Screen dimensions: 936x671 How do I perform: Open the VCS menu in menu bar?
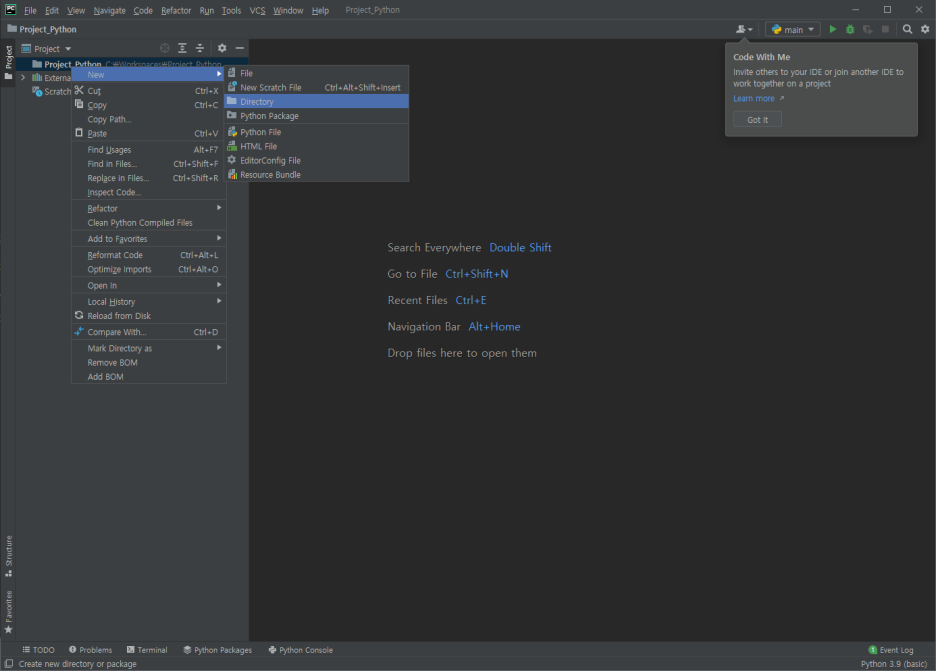(257, 10)
